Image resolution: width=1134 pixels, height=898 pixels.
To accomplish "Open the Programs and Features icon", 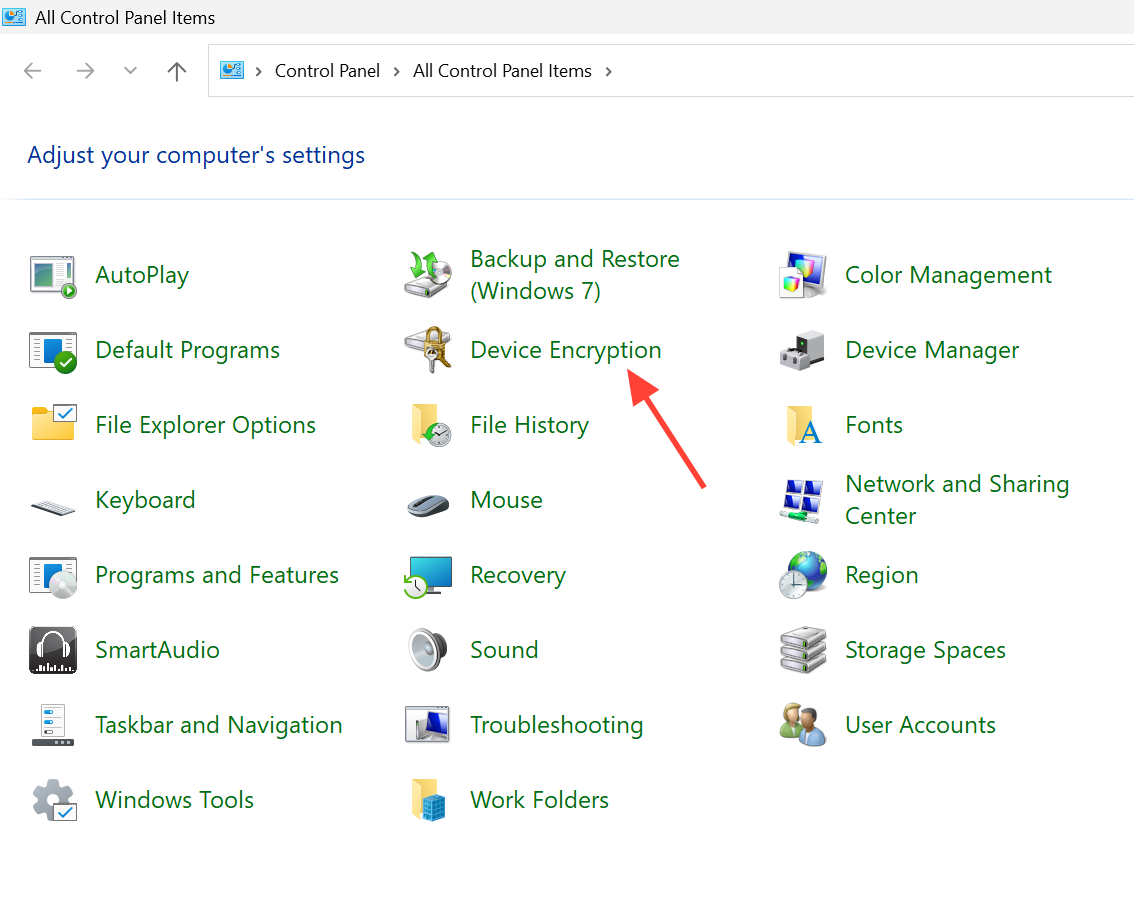I will pos(53,577).
